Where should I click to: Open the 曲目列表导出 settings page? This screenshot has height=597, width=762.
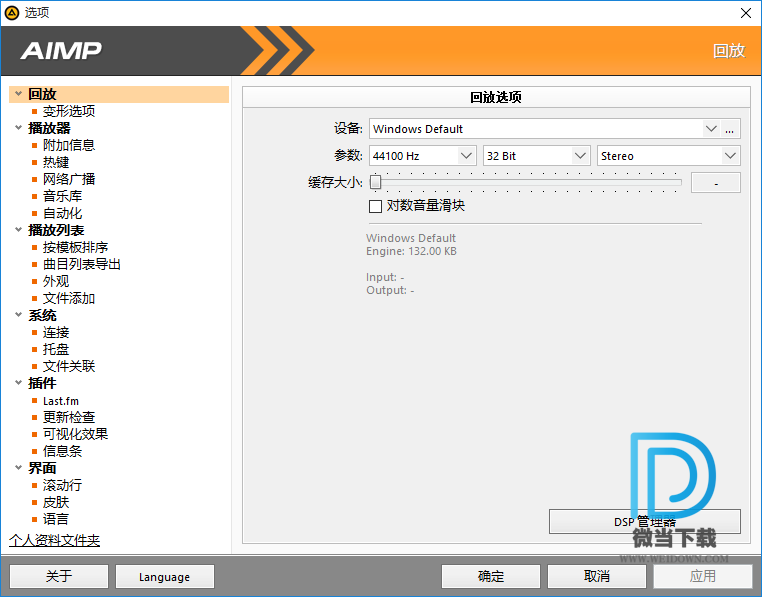[82, 264]
